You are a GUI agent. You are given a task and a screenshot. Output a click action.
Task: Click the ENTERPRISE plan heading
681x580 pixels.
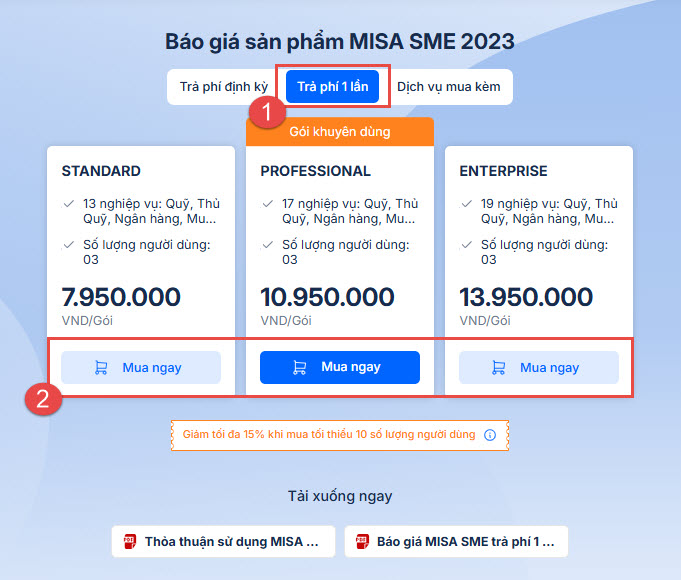pos(503,171)
